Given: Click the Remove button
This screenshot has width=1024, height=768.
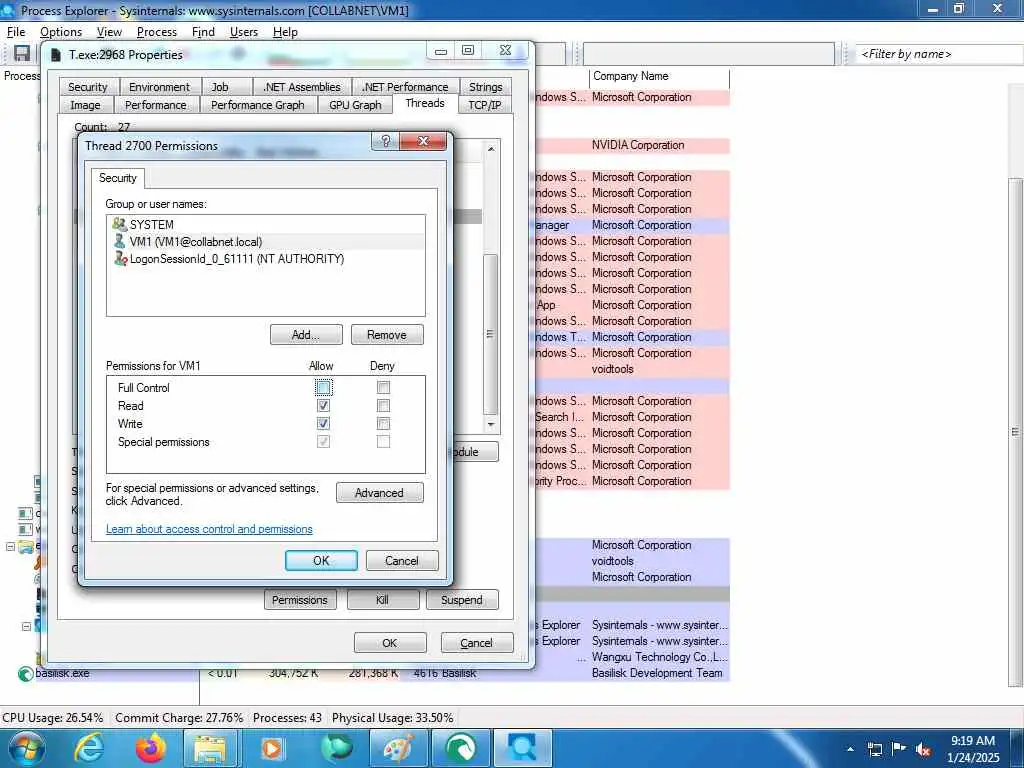Looking at the screenshot, I should (x=387, y=334).
